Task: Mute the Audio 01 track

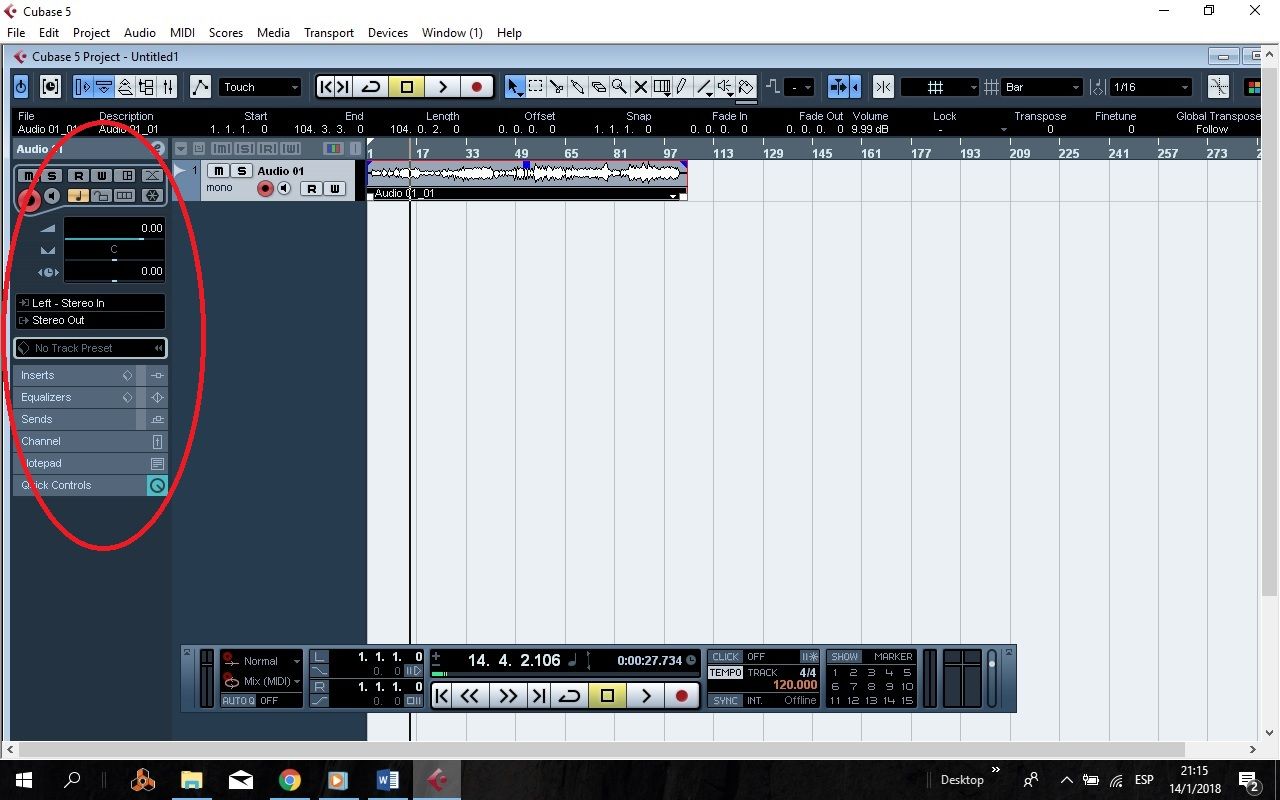Action: click(x=218, y=171)
